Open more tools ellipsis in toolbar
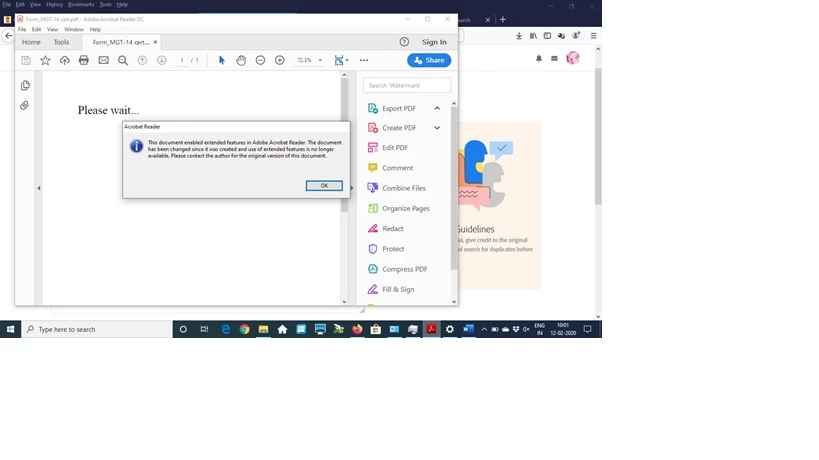Viewport: 819px width, 460px height. point(364,61)
